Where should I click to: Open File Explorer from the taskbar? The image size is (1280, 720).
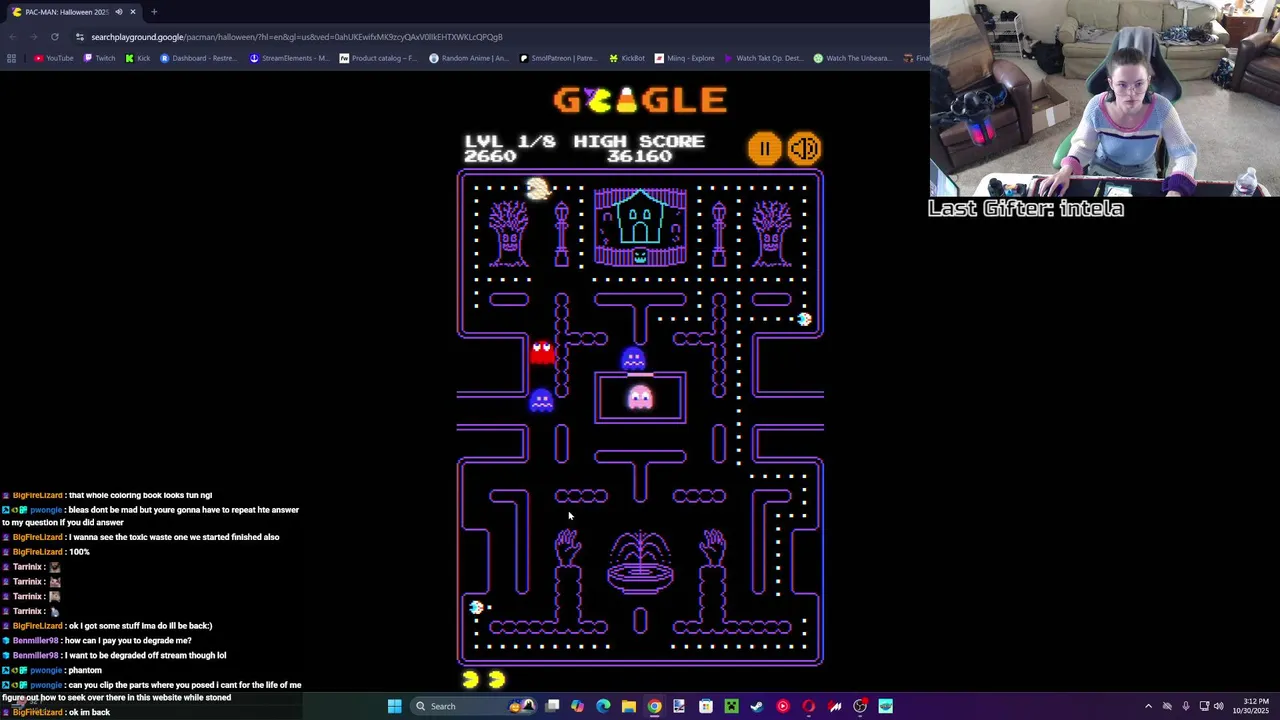pyautogui.click(x=629, y=706)
